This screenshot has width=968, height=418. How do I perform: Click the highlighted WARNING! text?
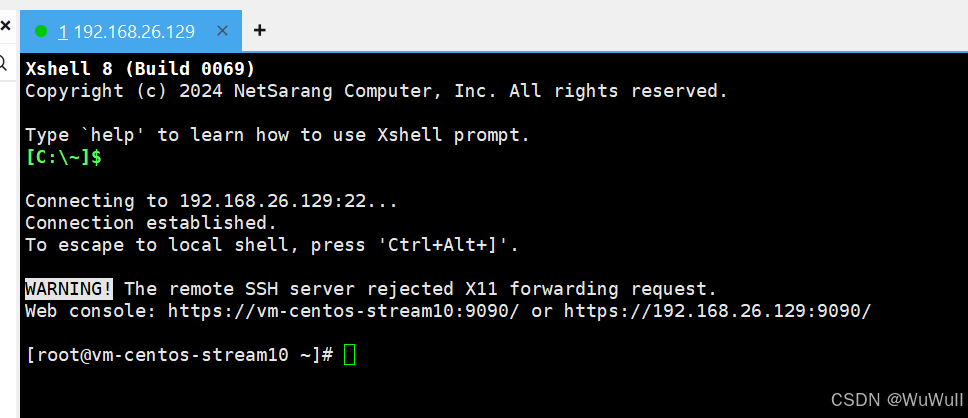coord(69,288)
